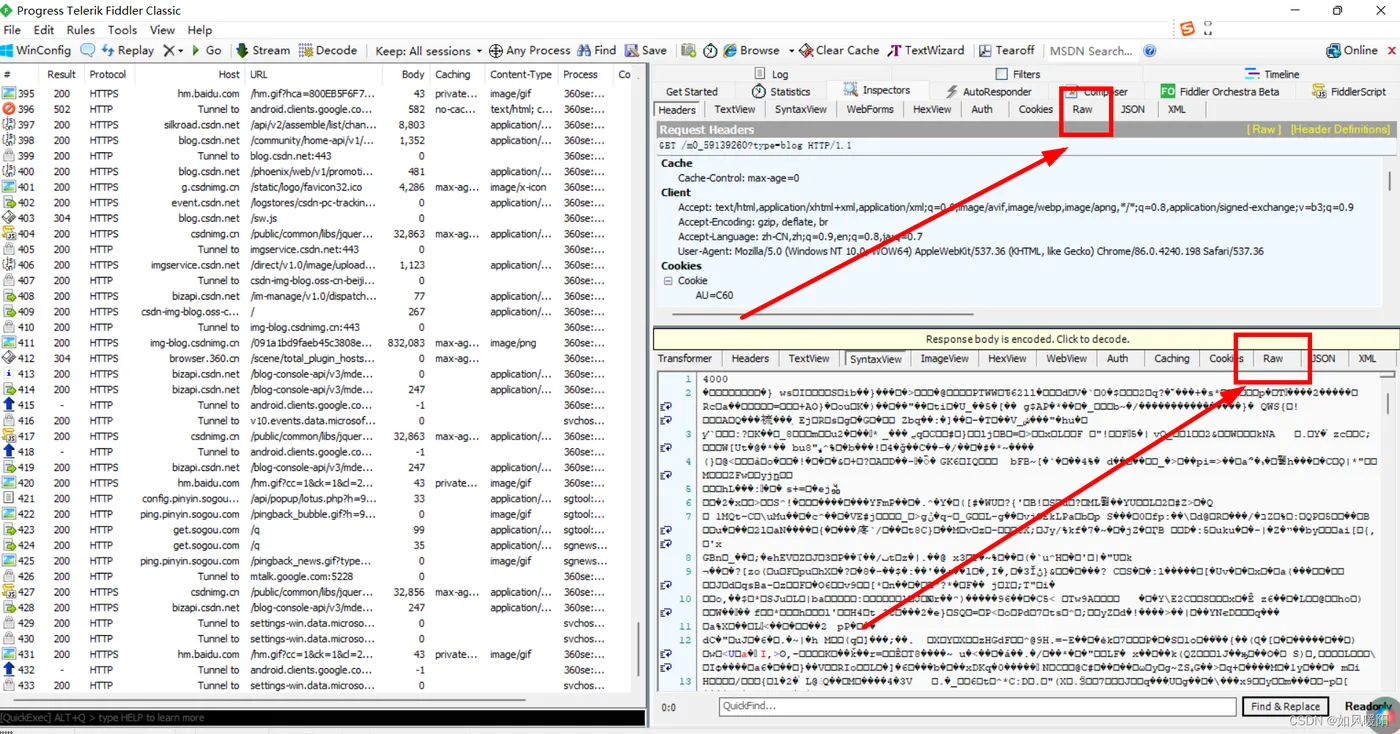Click Clear Cache in toolbar
Image resolution: width=1400 pixels, height=734 pixels.
839,50
